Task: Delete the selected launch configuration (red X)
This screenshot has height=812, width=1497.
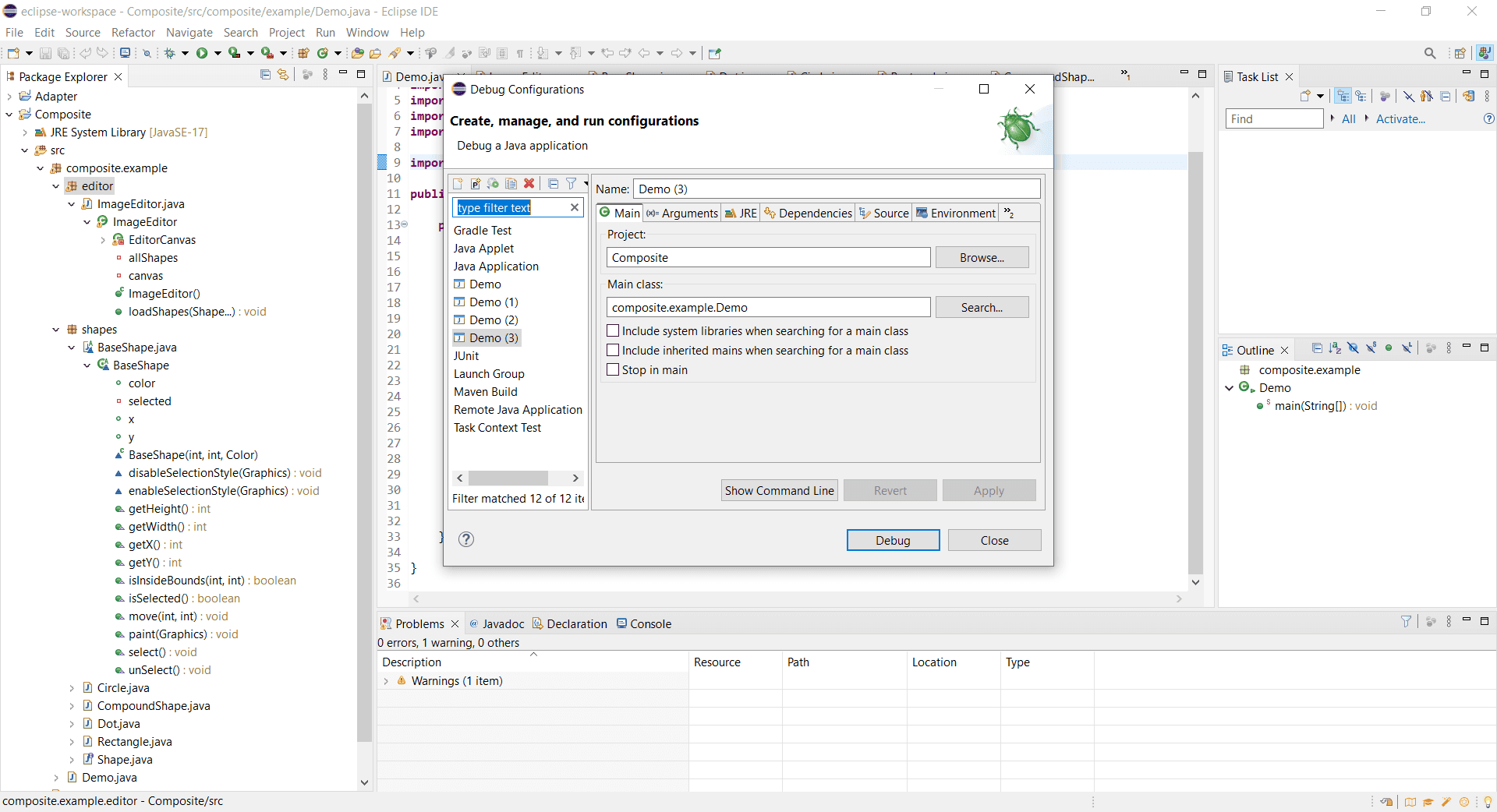Action: coord(529,184)
